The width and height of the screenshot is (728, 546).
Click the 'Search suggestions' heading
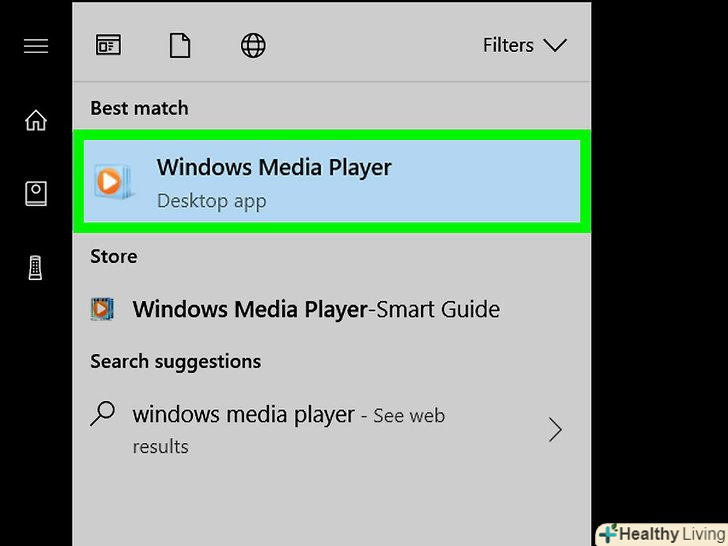(x=176, y=361)
